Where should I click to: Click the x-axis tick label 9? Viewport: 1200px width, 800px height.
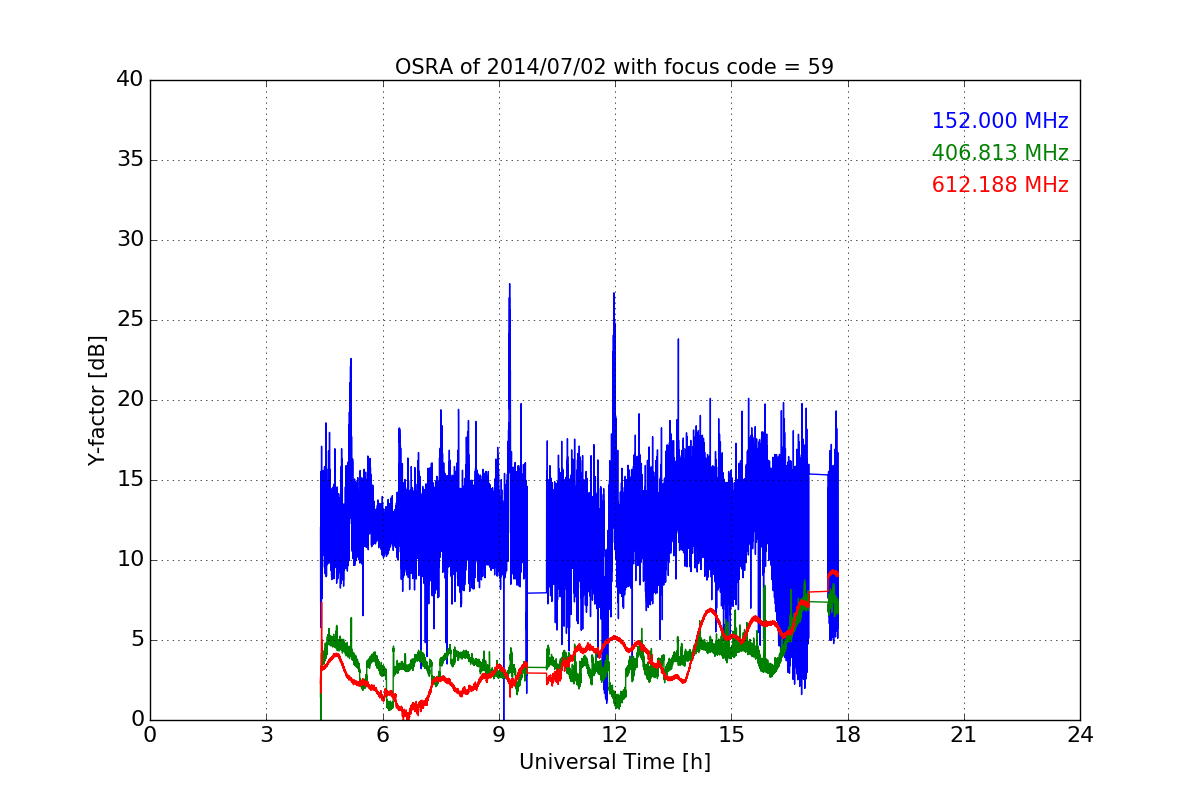coord(499,735)
